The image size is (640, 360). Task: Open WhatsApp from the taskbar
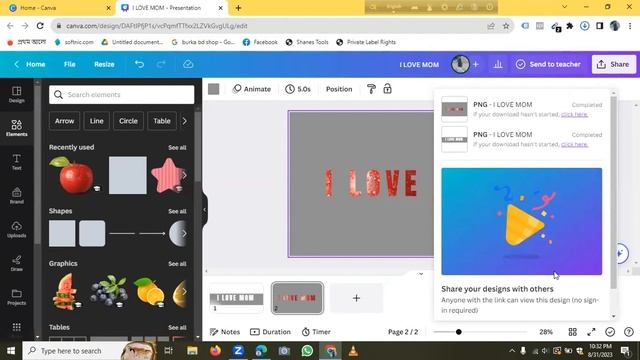point(307,351)
